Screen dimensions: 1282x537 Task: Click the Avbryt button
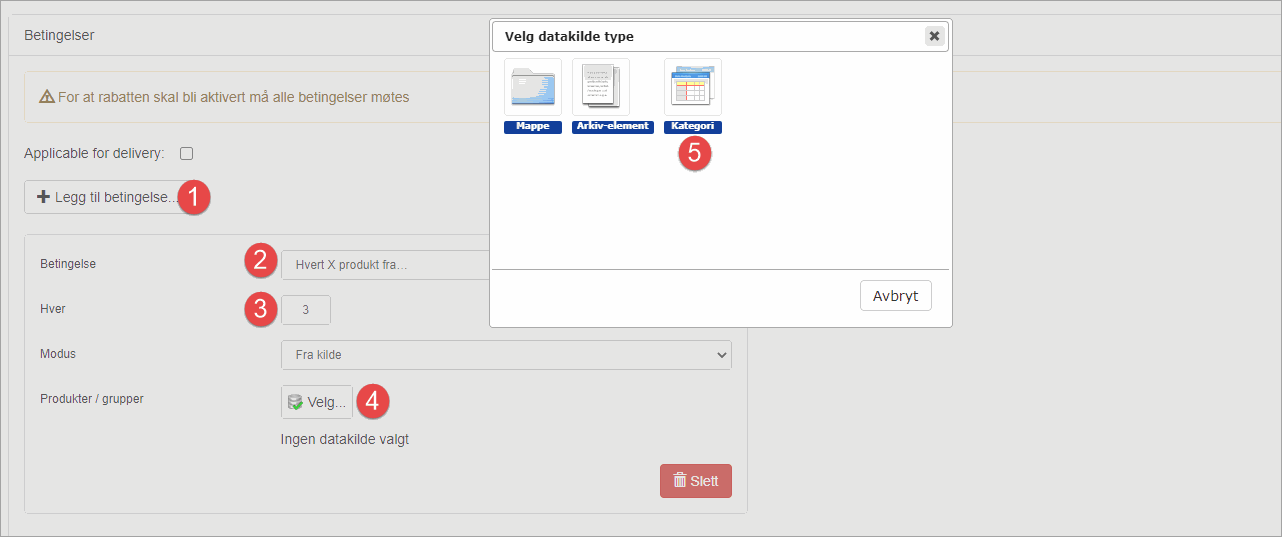(x=895, y=296)
